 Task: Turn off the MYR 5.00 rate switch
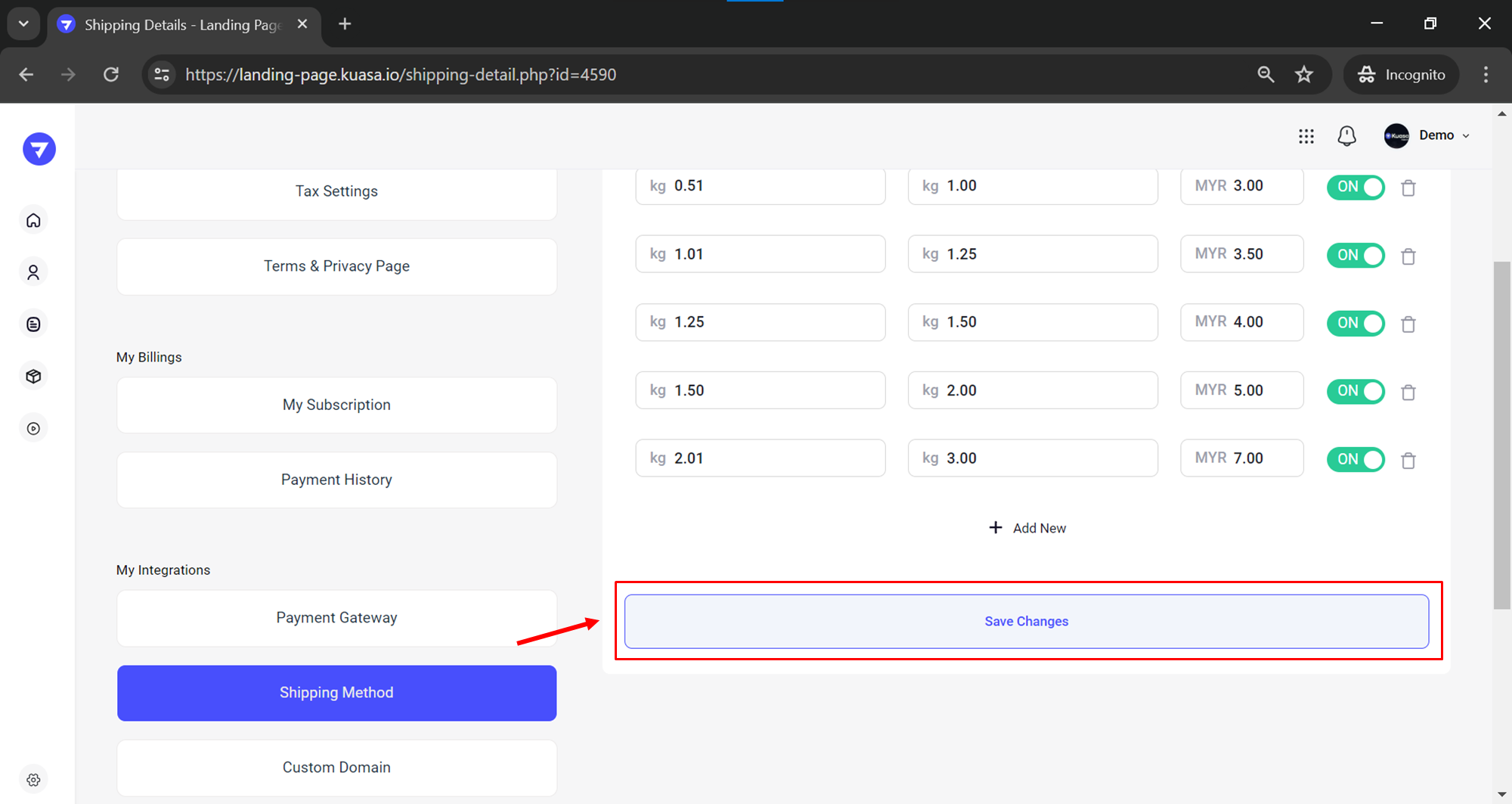(x=1356, y=391)
